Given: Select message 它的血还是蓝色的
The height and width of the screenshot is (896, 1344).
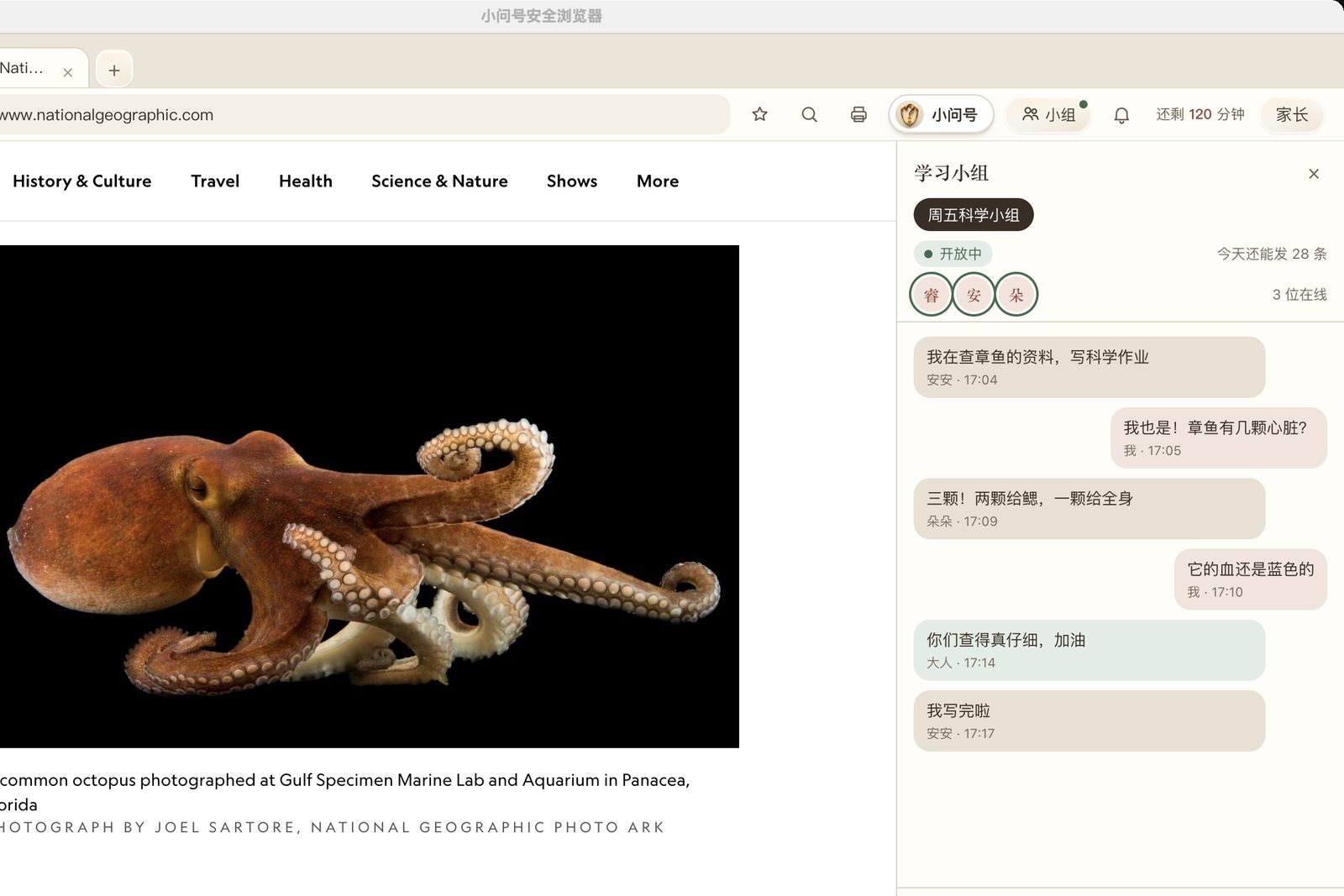Looking at the screenshot, I should (1251, 579).
